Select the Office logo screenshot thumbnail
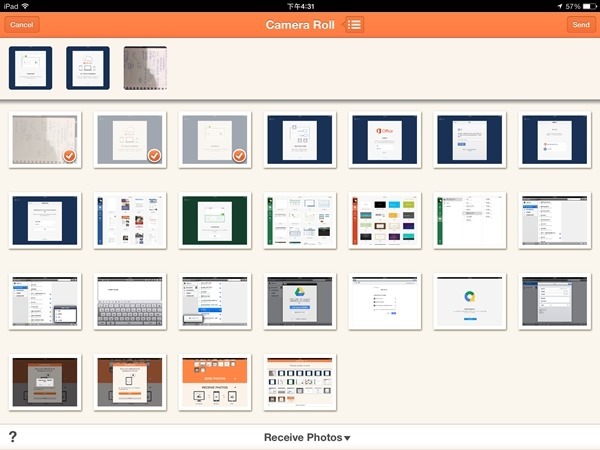Image resolution: width=600 pixels, height=450 pixels. pos(385,139)
